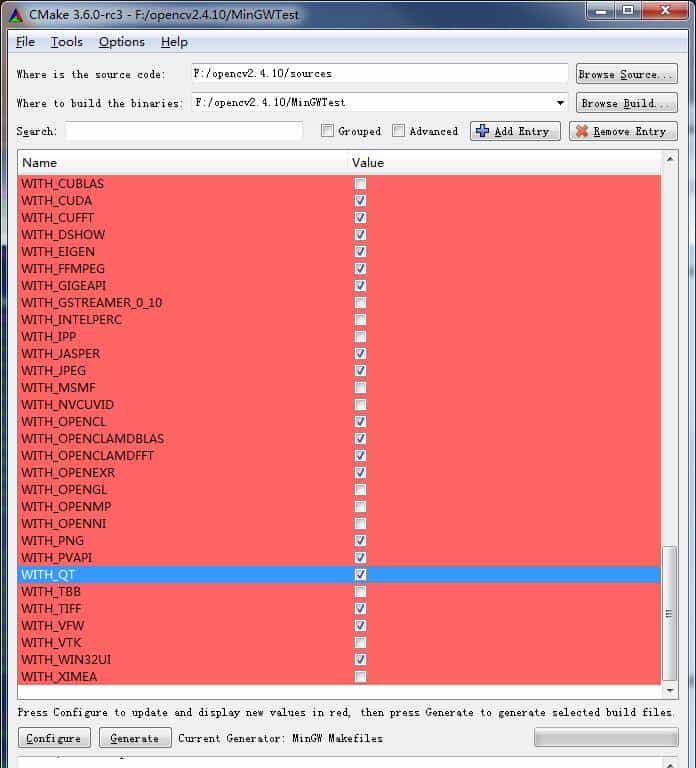Uncheck the WITH_DSHOW checkbox

tap(360, 235)
